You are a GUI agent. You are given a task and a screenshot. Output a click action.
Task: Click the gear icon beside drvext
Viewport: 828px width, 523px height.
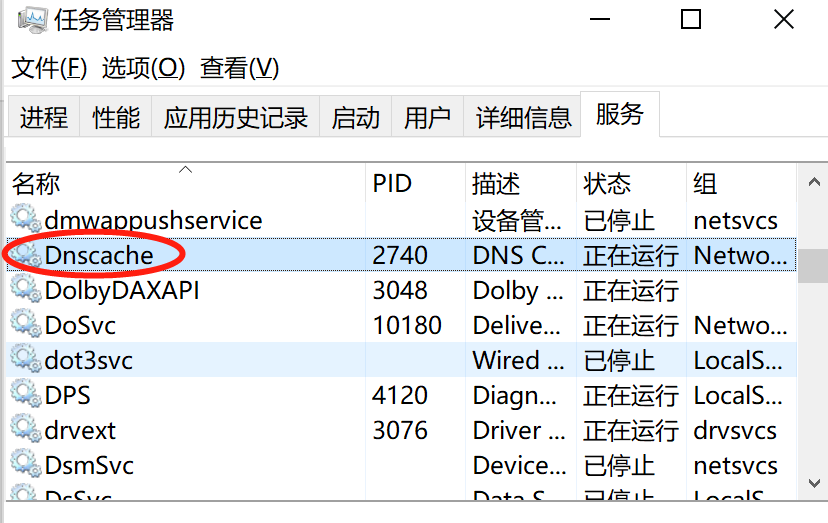[x=23, y=430]
